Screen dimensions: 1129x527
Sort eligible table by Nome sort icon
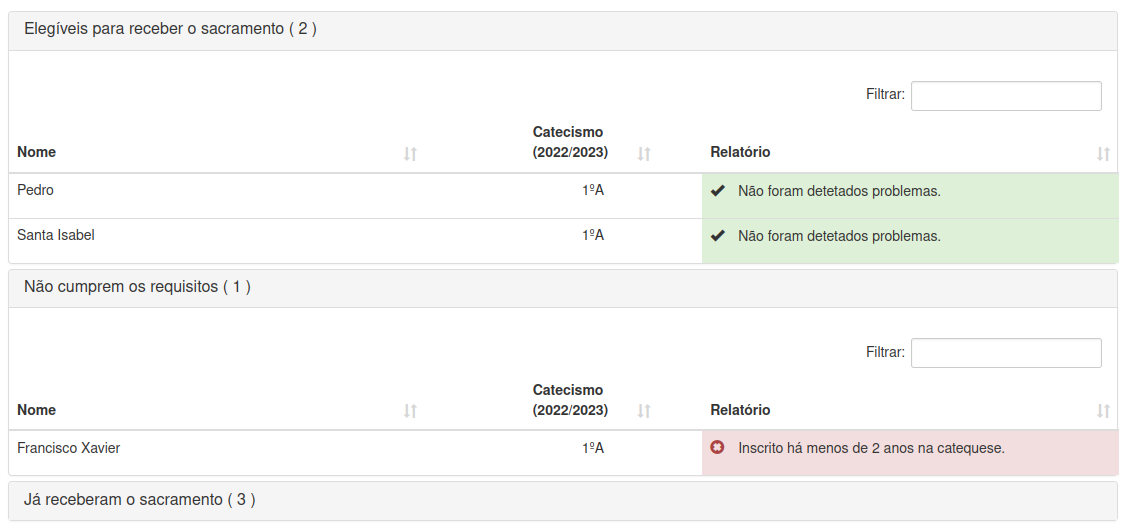point(410,154)
